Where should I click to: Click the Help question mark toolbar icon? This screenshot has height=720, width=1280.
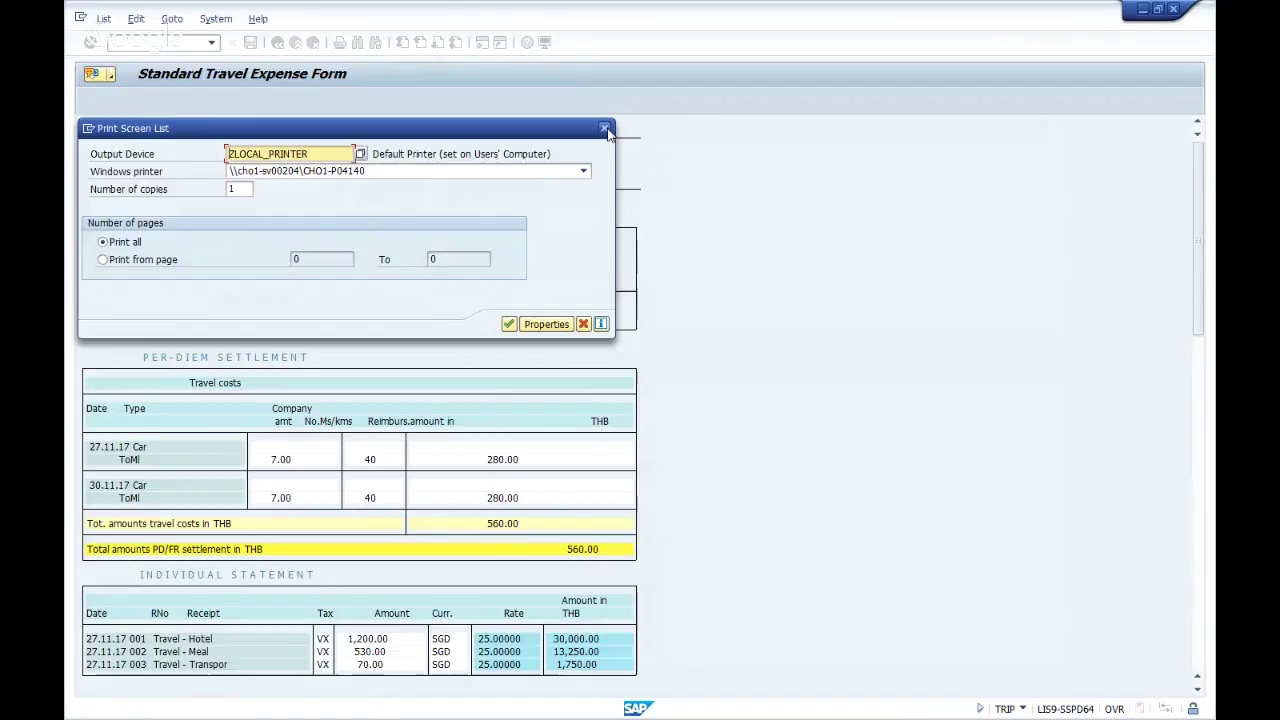(x=527, y=42)
